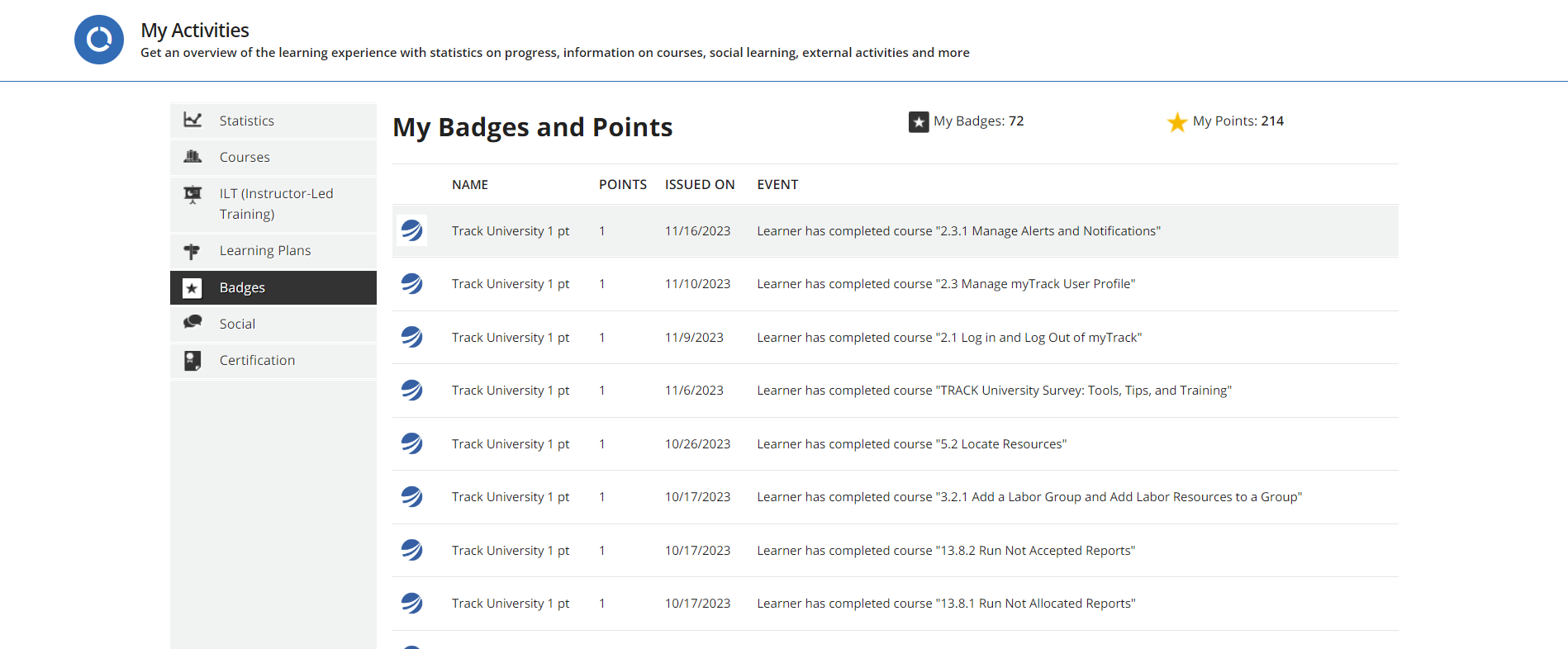Click the NAME column header
Viewport: 1568px width, 649px height.
(470, 185)
